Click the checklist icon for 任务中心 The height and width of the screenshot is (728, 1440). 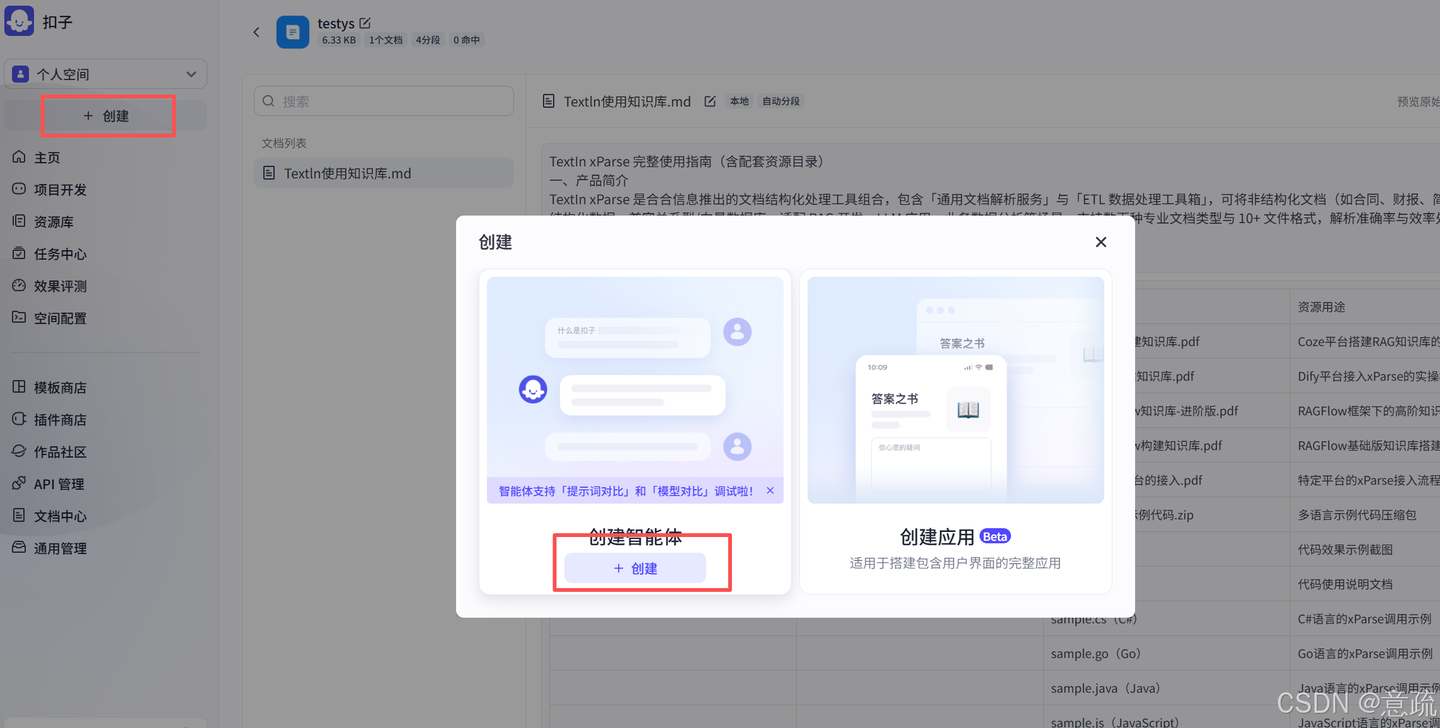[19, 253]
